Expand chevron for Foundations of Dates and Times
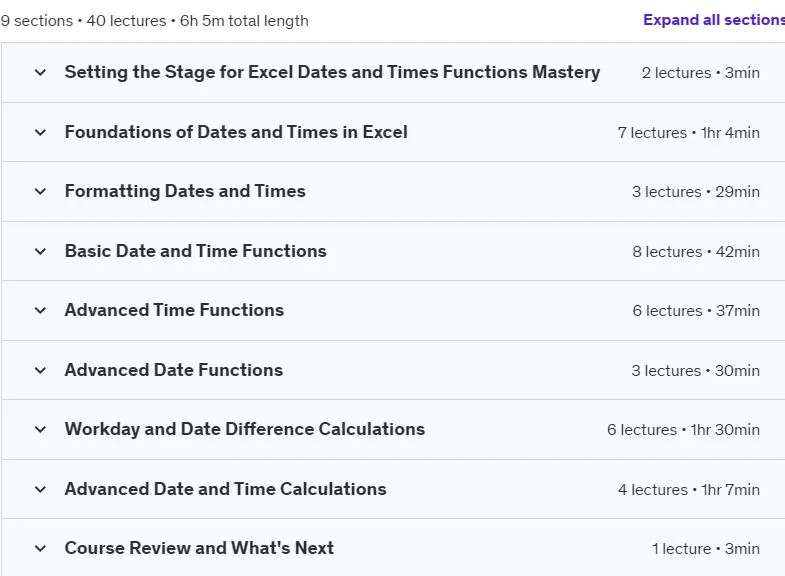The height and width of the screenshot is (576, 785). (x=40, y=133)
